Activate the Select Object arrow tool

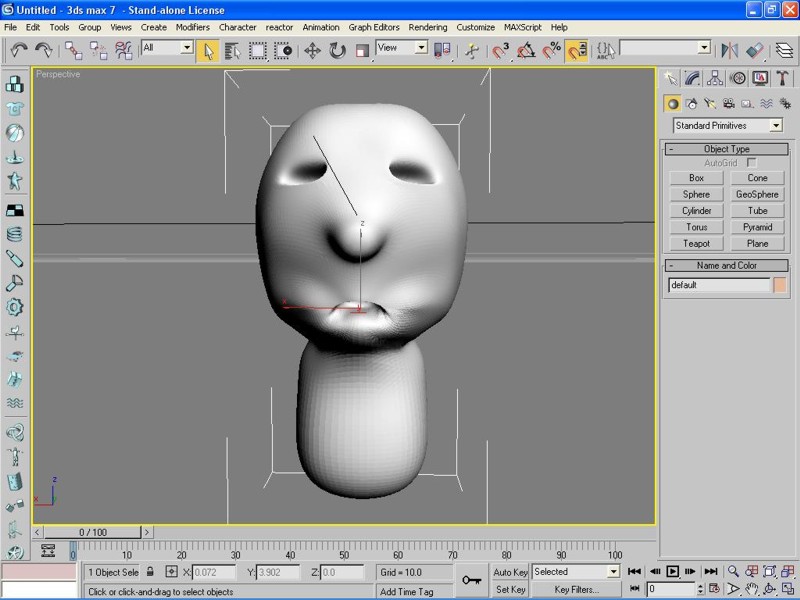208,51
